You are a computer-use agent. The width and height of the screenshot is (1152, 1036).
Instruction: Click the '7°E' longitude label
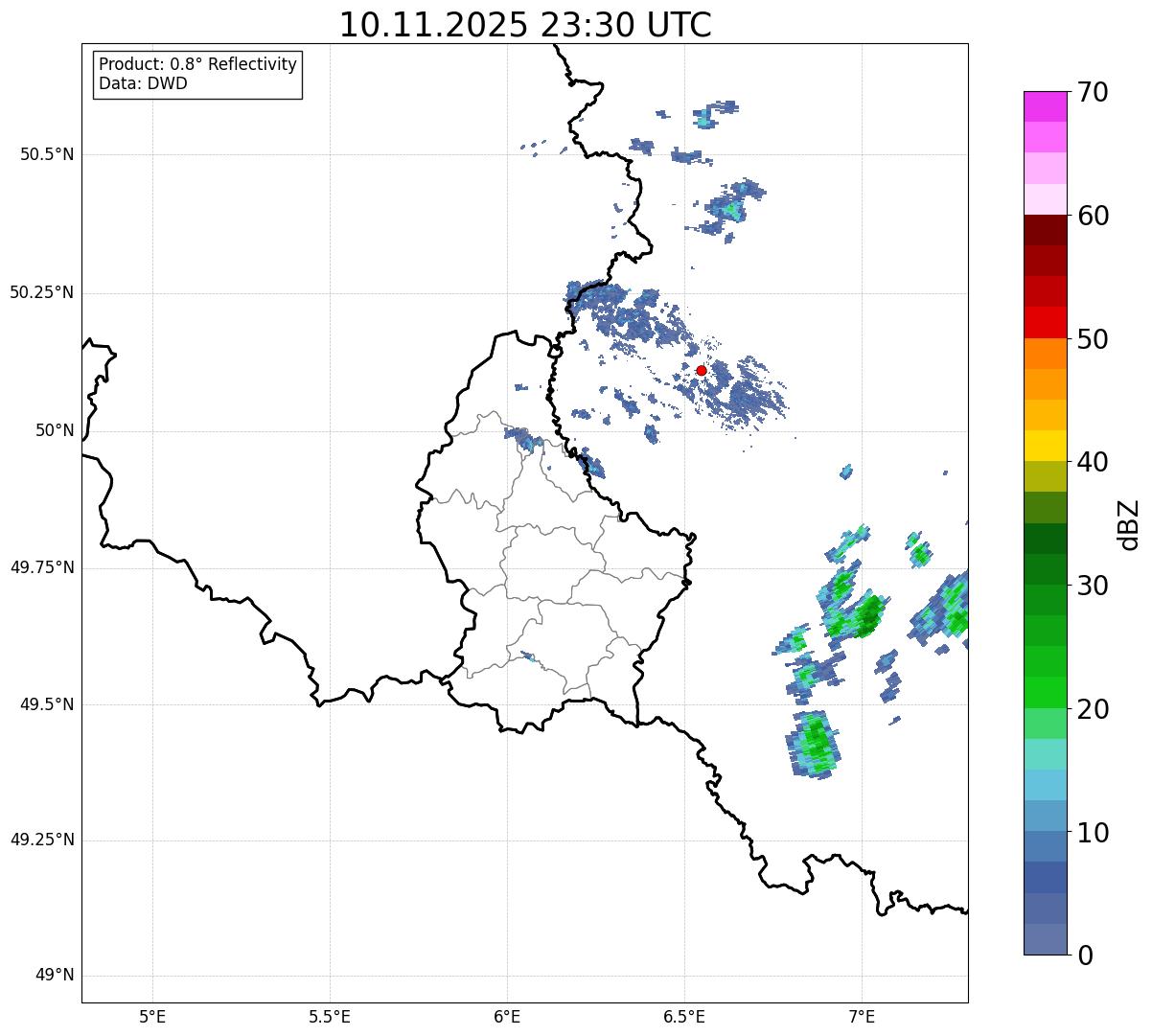(x=862, y=1016)
